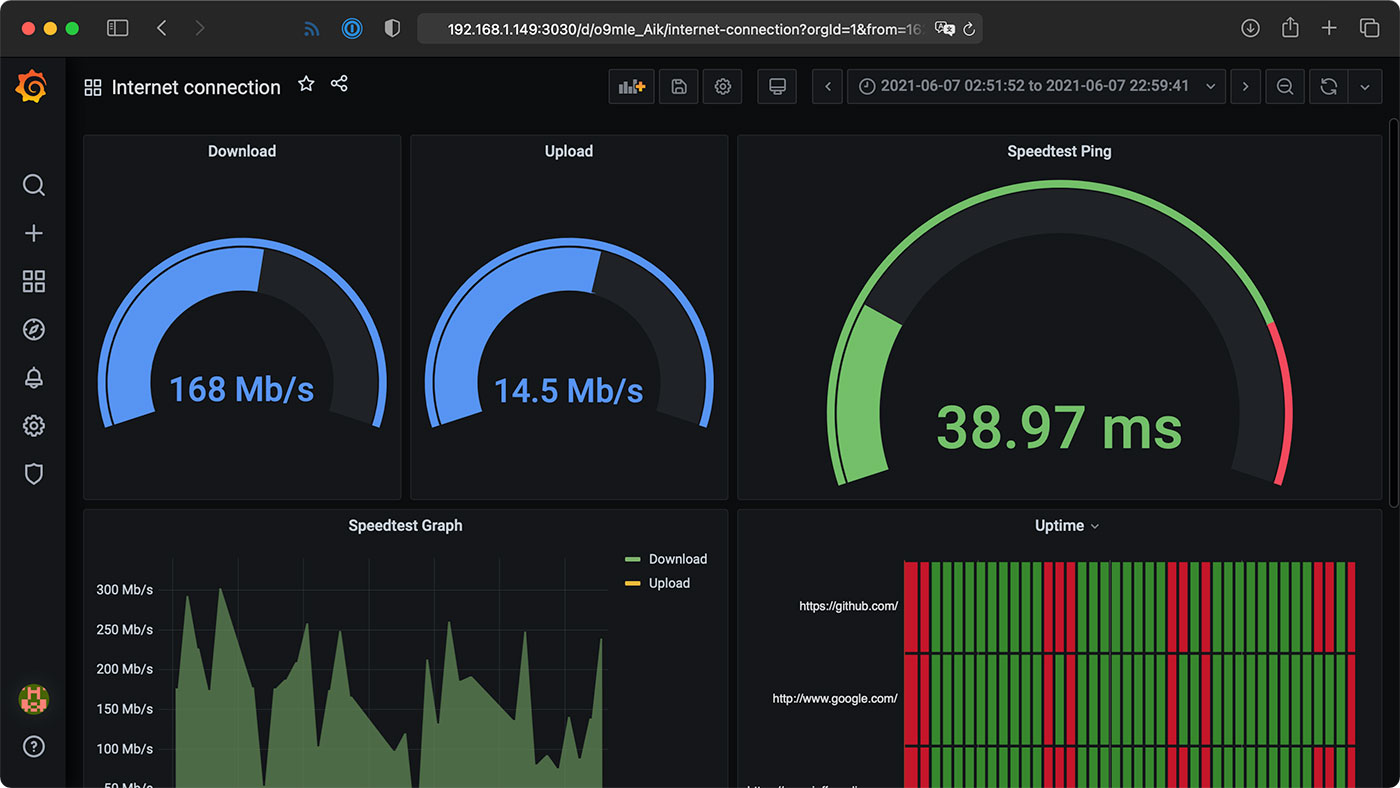Toggle the Upload series in legend

pos(668,583)
